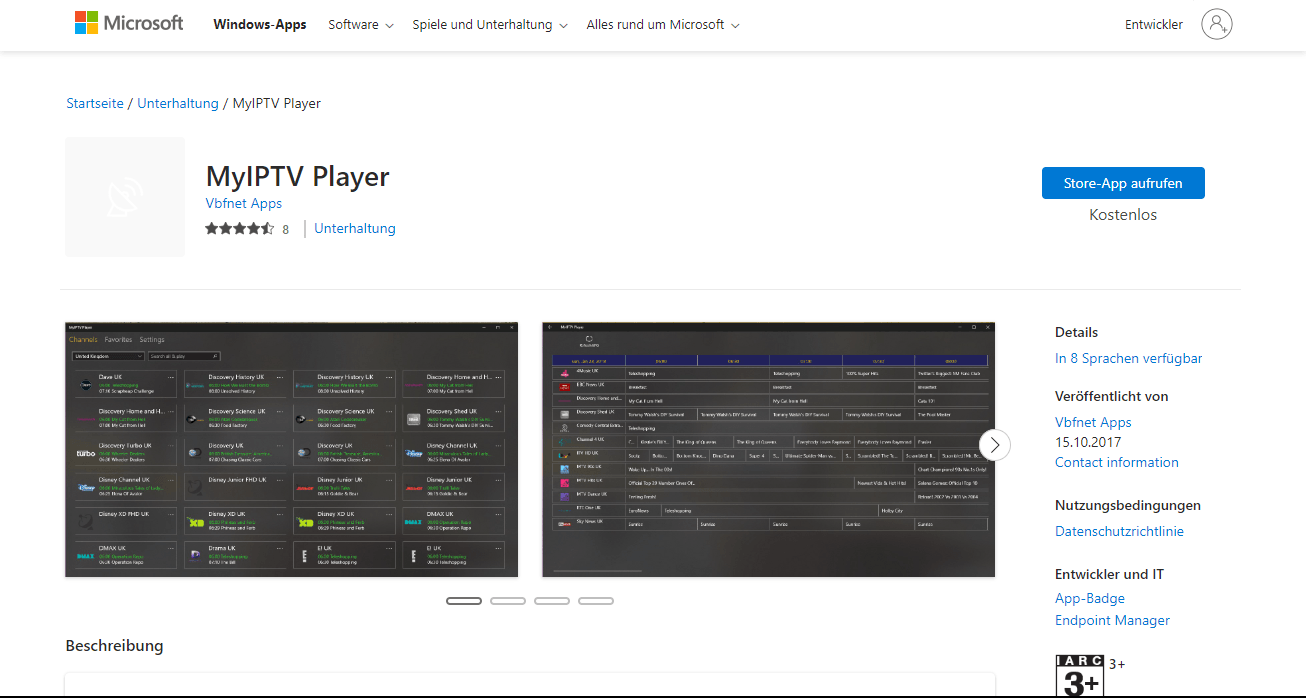Screen dimensions: 1306x698
Task: Open In 8 Sprachen verfügbar link
Action: coord(1129,358)
